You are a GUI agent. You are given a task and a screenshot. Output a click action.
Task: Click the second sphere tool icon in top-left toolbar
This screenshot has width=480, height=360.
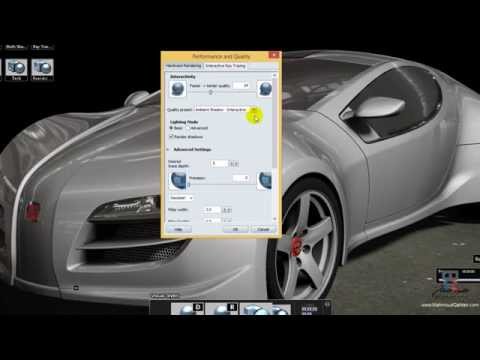[42, 70]
